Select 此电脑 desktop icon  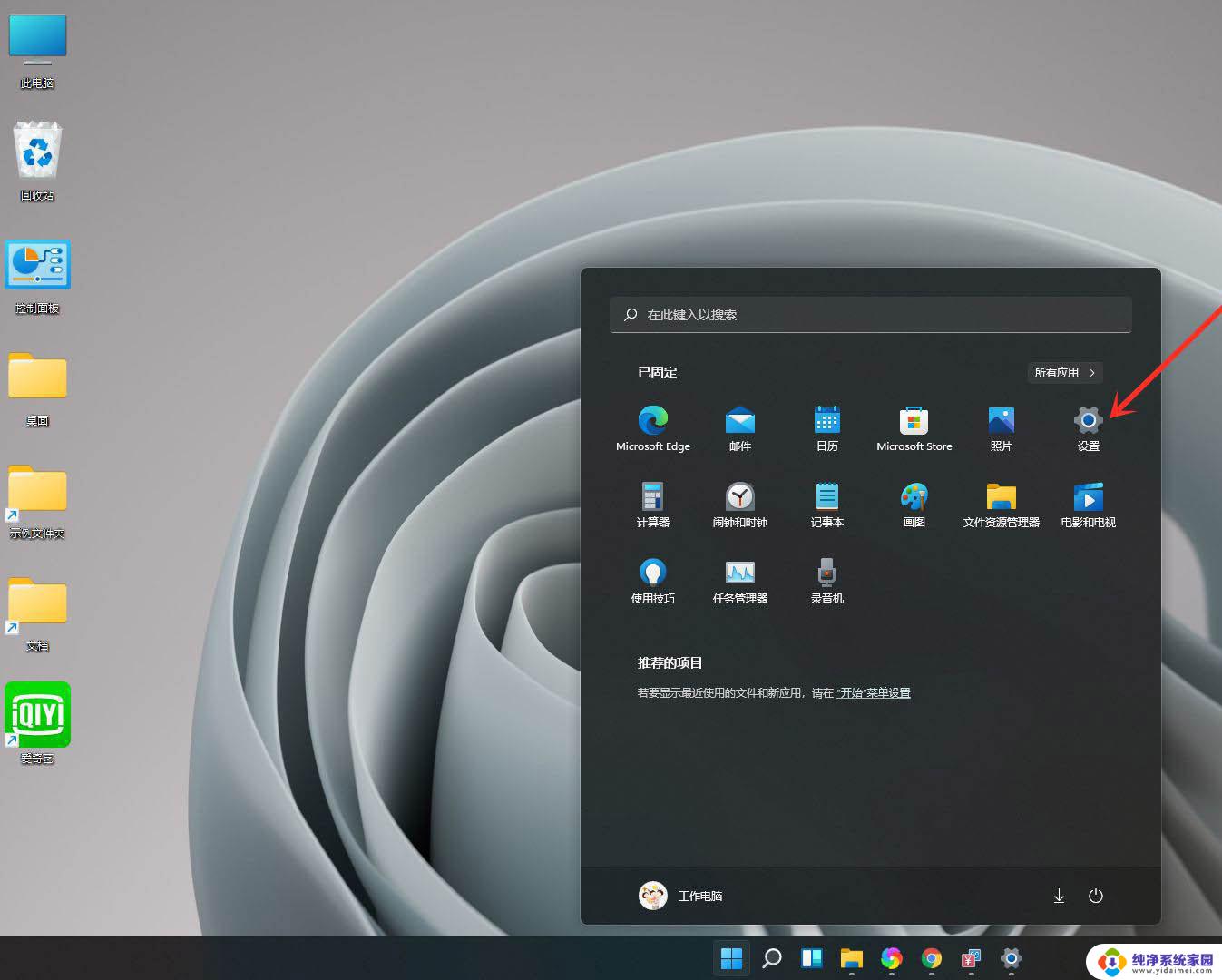(37, 52)
